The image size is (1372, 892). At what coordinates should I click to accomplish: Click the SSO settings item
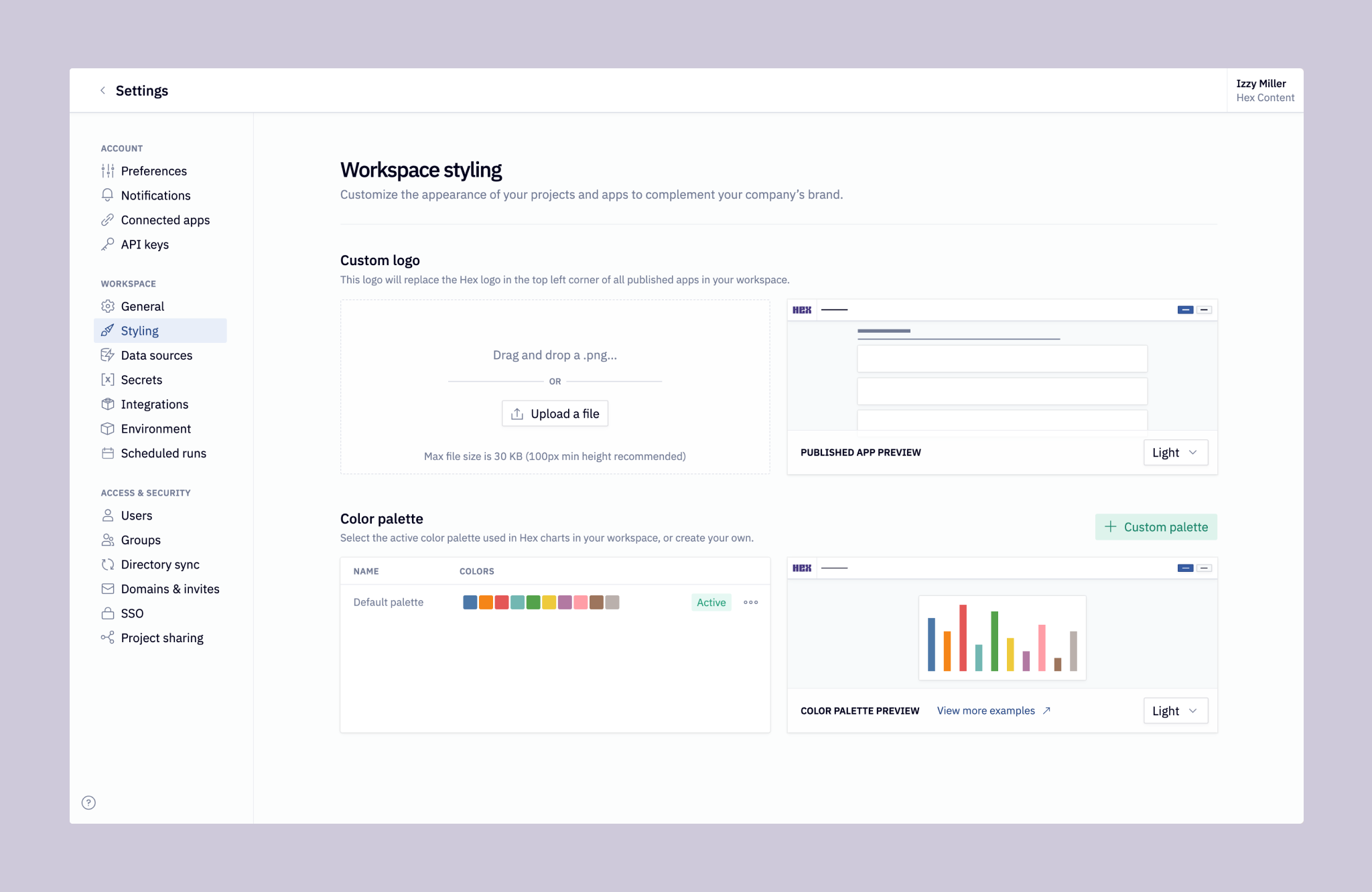click(x=133, y=613)
